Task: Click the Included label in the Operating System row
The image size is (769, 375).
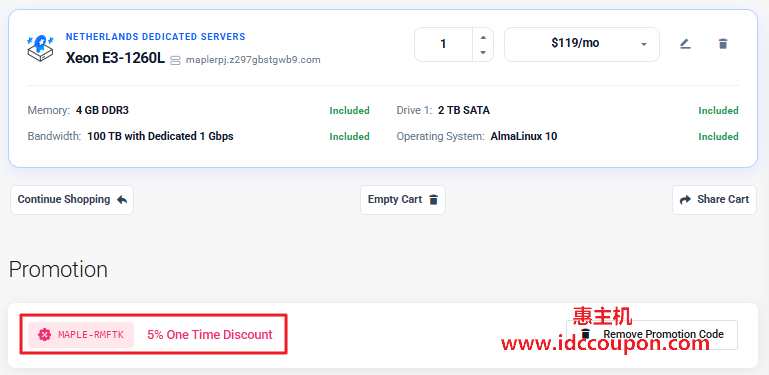Action: tap(718, 137)
